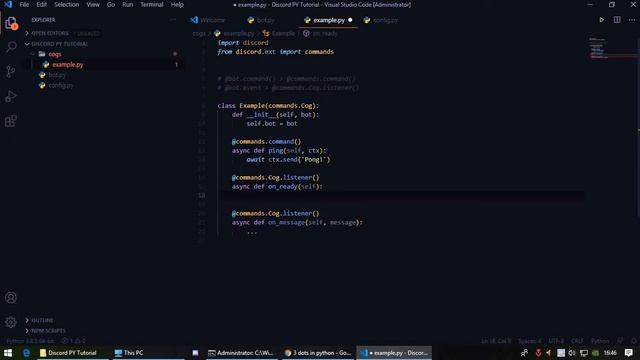Open the Run and Debug view
Screen dimensions: 640x360
pos(11,96)
